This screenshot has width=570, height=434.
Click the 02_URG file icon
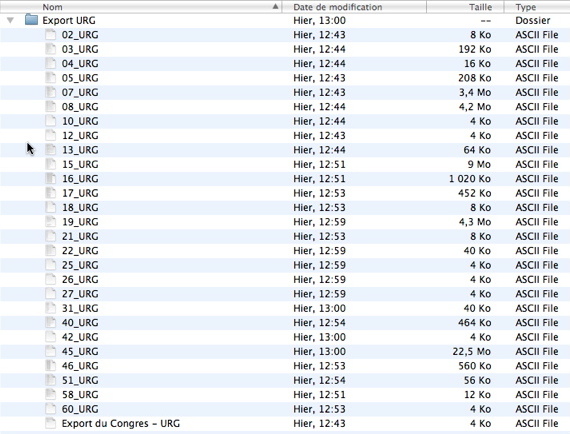pos(51,35)
